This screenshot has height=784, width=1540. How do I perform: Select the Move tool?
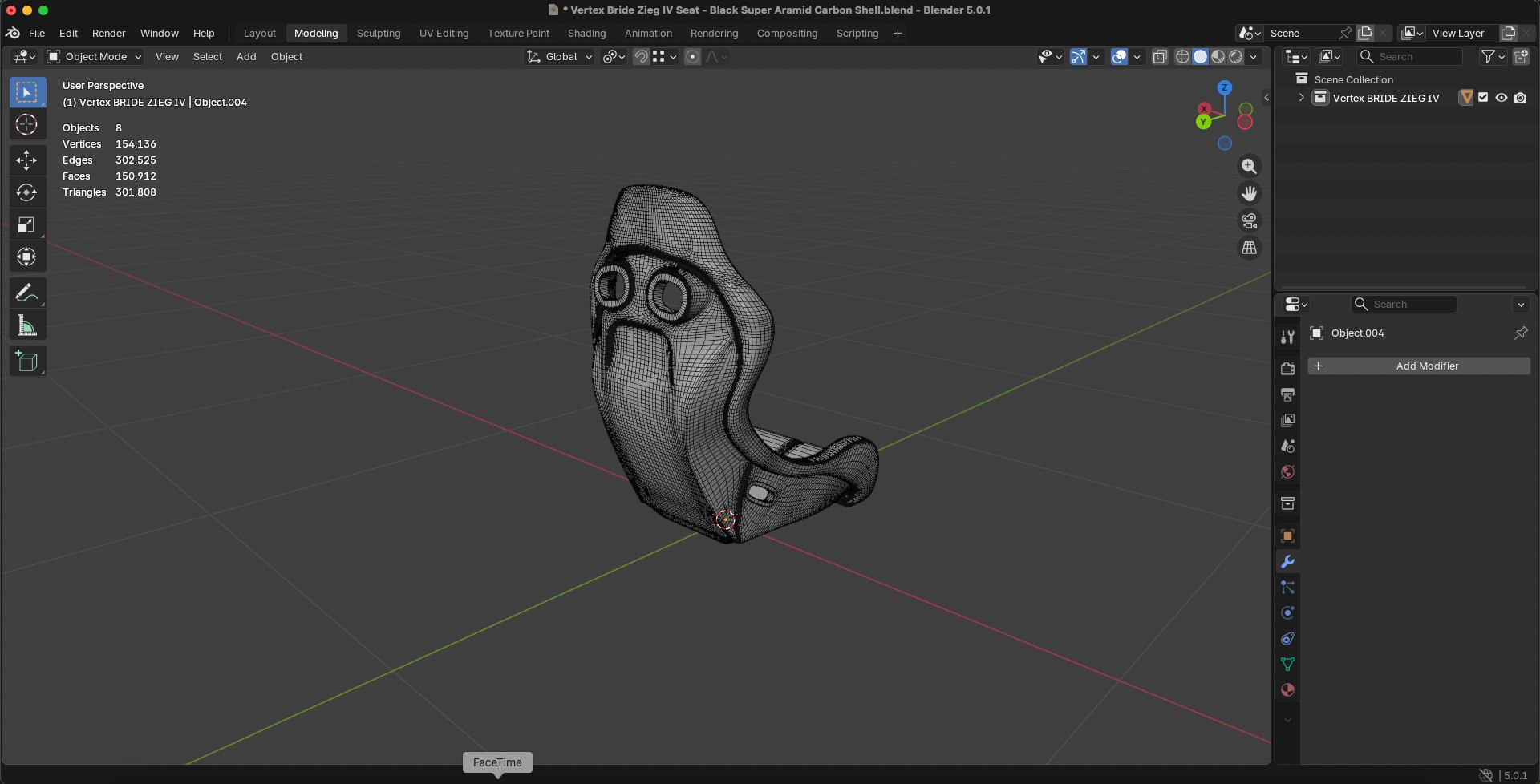click(26, 160)
